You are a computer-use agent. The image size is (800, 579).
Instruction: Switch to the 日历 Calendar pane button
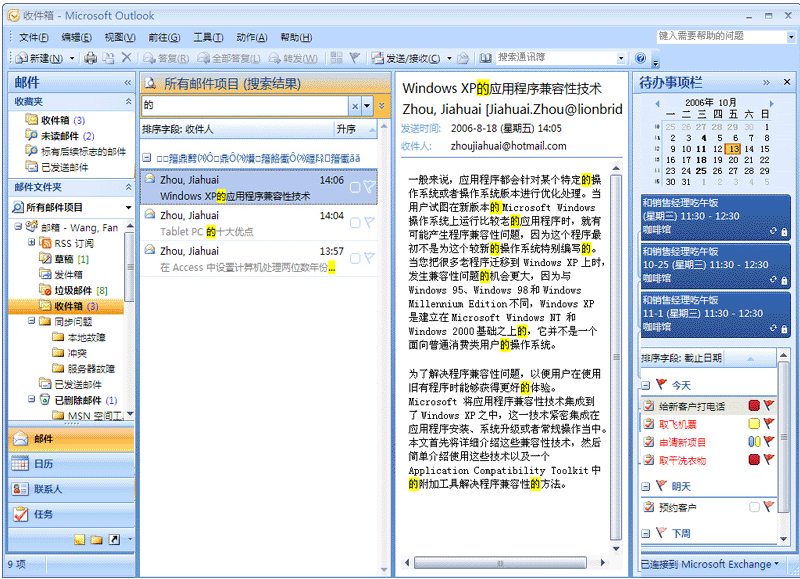coord(70,464)
